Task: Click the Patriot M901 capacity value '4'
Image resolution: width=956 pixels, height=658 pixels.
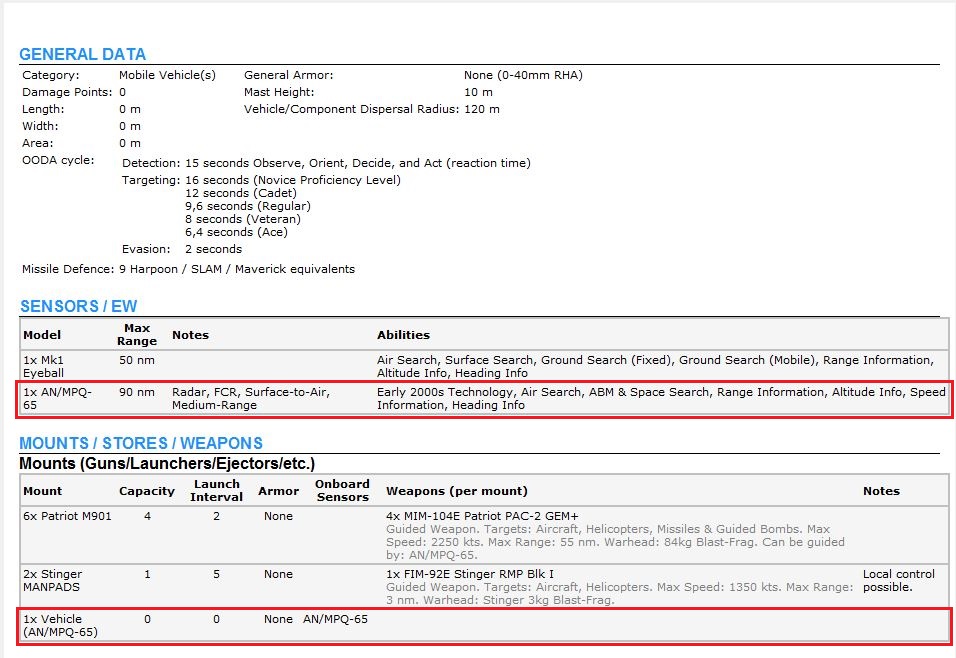Action: pyautogui.click(x=147, y=516)
